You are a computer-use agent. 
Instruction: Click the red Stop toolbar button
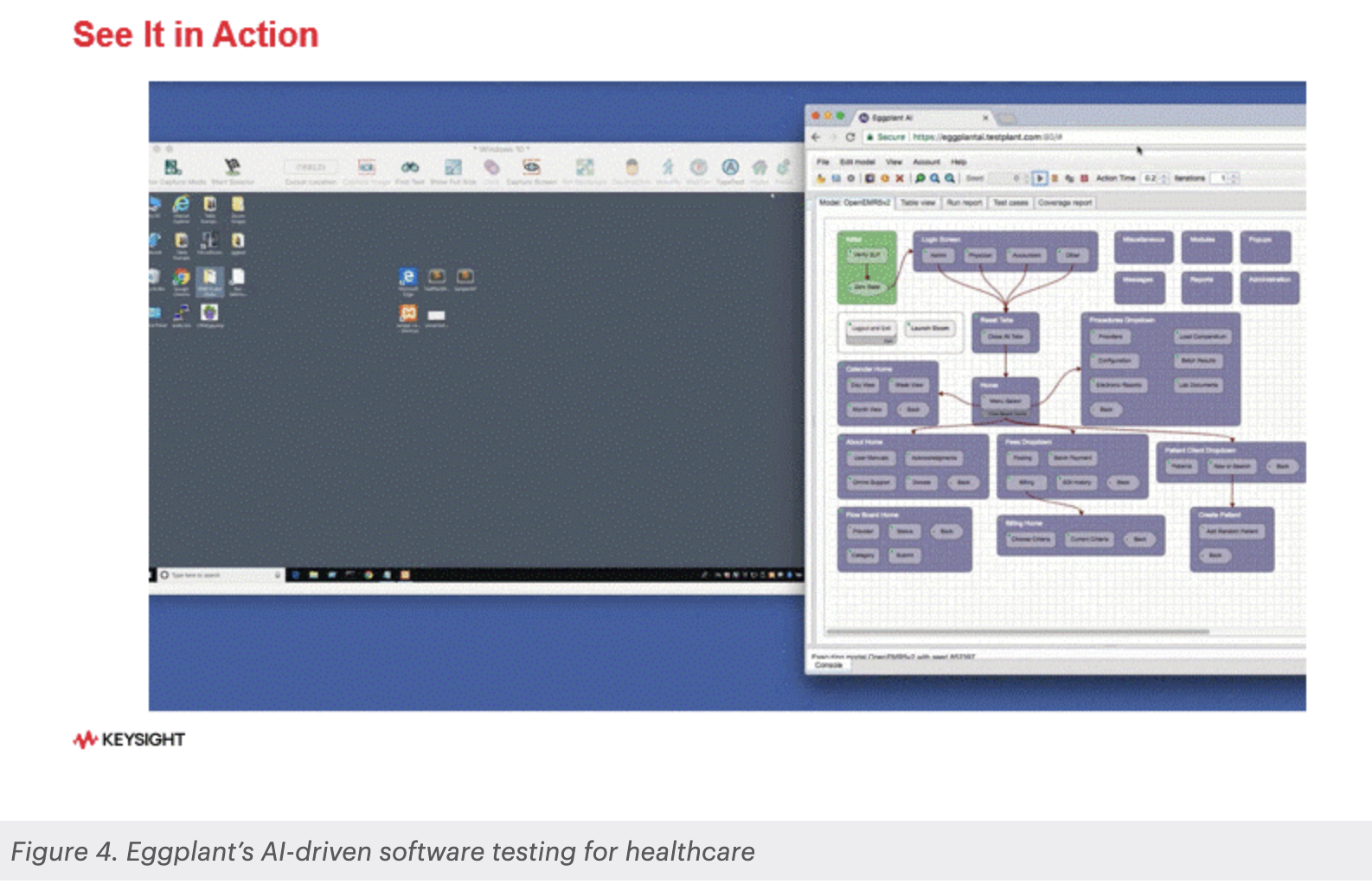(1084, 178)
